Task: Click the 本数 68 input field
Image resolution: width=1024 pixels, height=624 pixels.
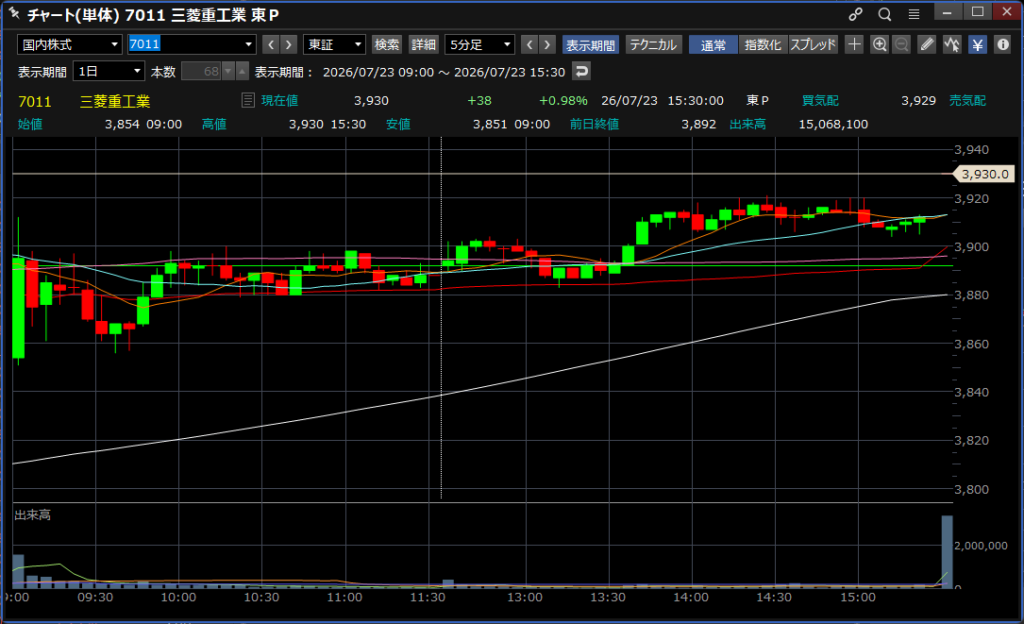Action: 202,71
